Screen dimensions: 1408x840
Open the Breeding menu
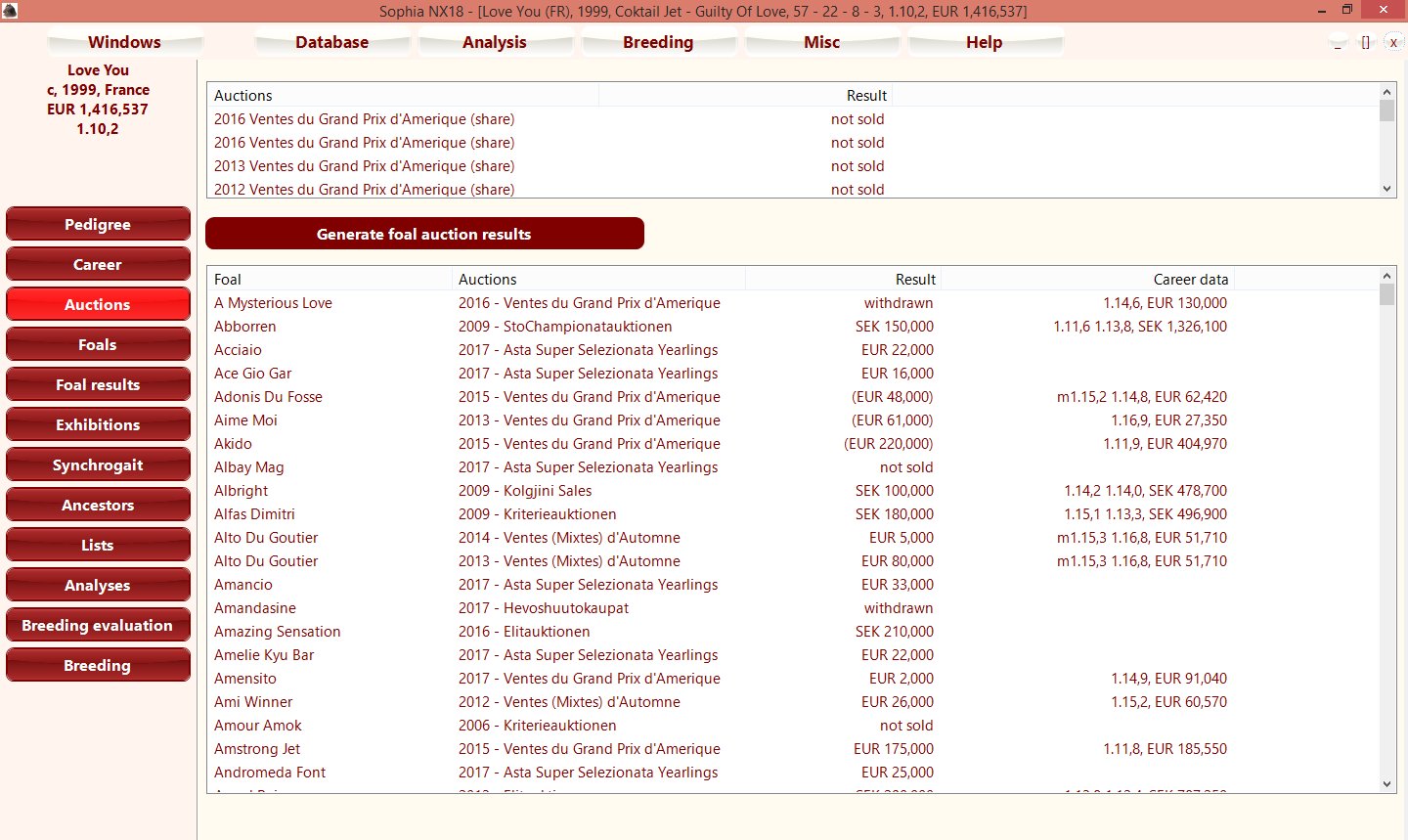tap(658, 42)
